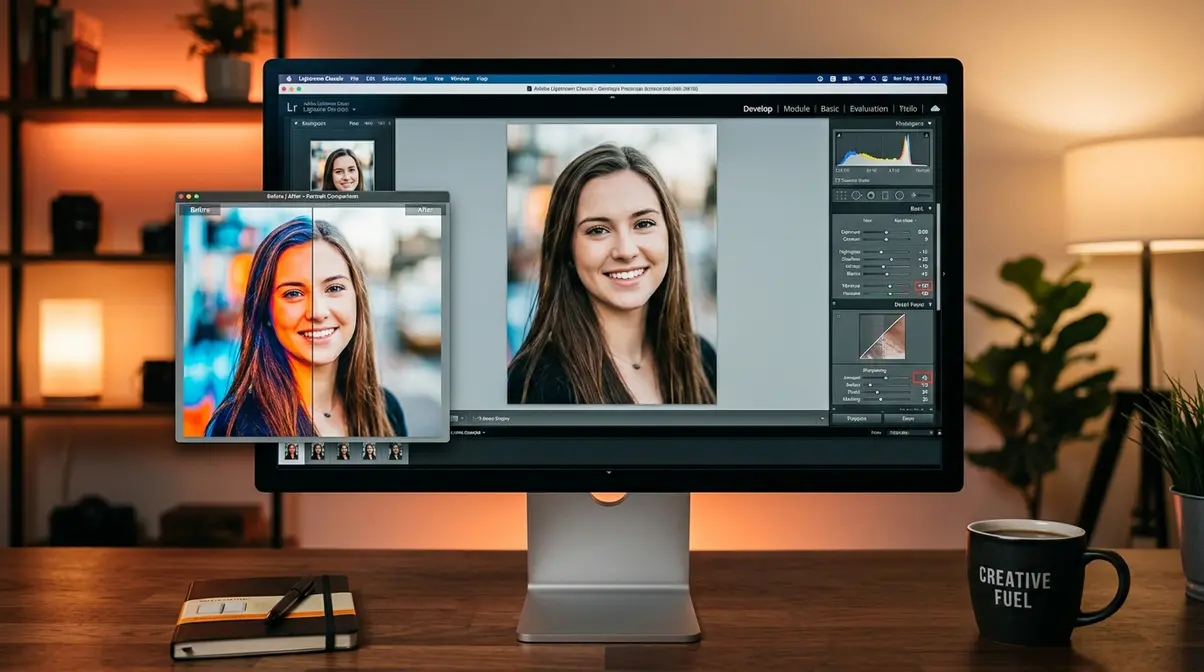Switch to the Module tab
Image resolution: width=1204 pixels, height=672 pixels.
click(796, 108)
